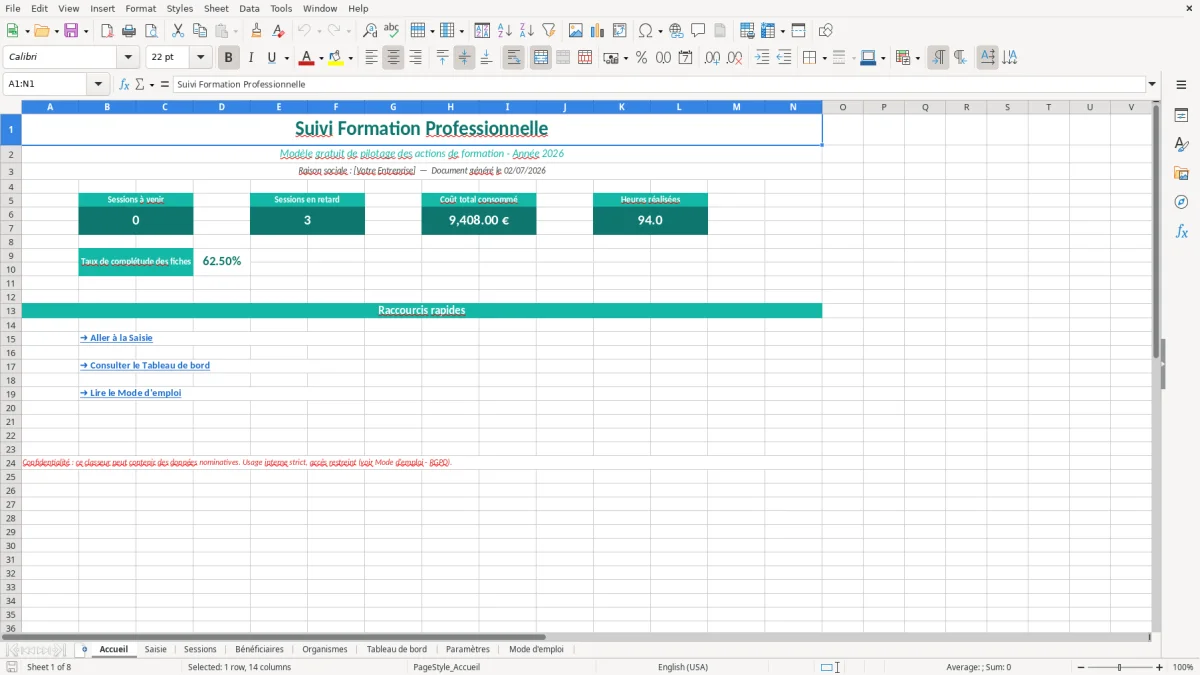
Task: Insert chart icon
Action: pos(598,31)
